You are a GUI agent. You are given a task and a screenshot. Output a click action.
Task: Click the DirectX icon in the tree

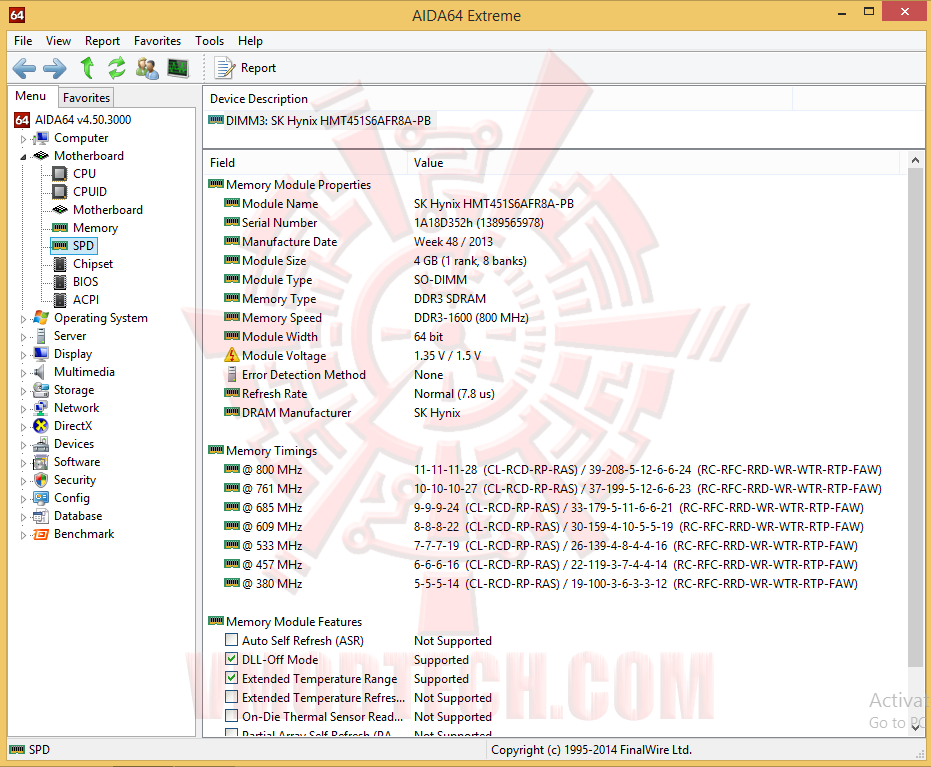pos(41,426)
